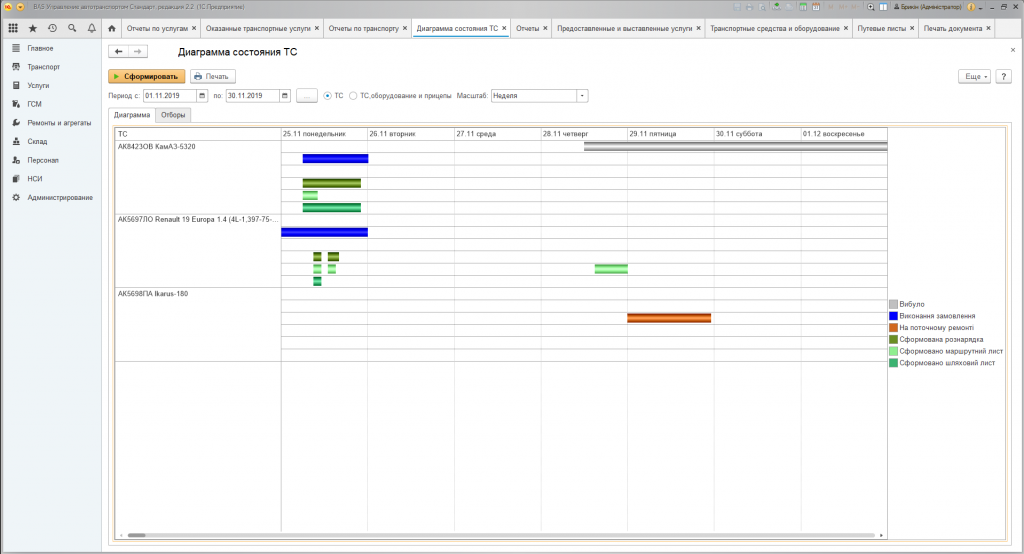The image size is (1024, 554).
Task: Go to the home page icon
Action: coord(112,28)
